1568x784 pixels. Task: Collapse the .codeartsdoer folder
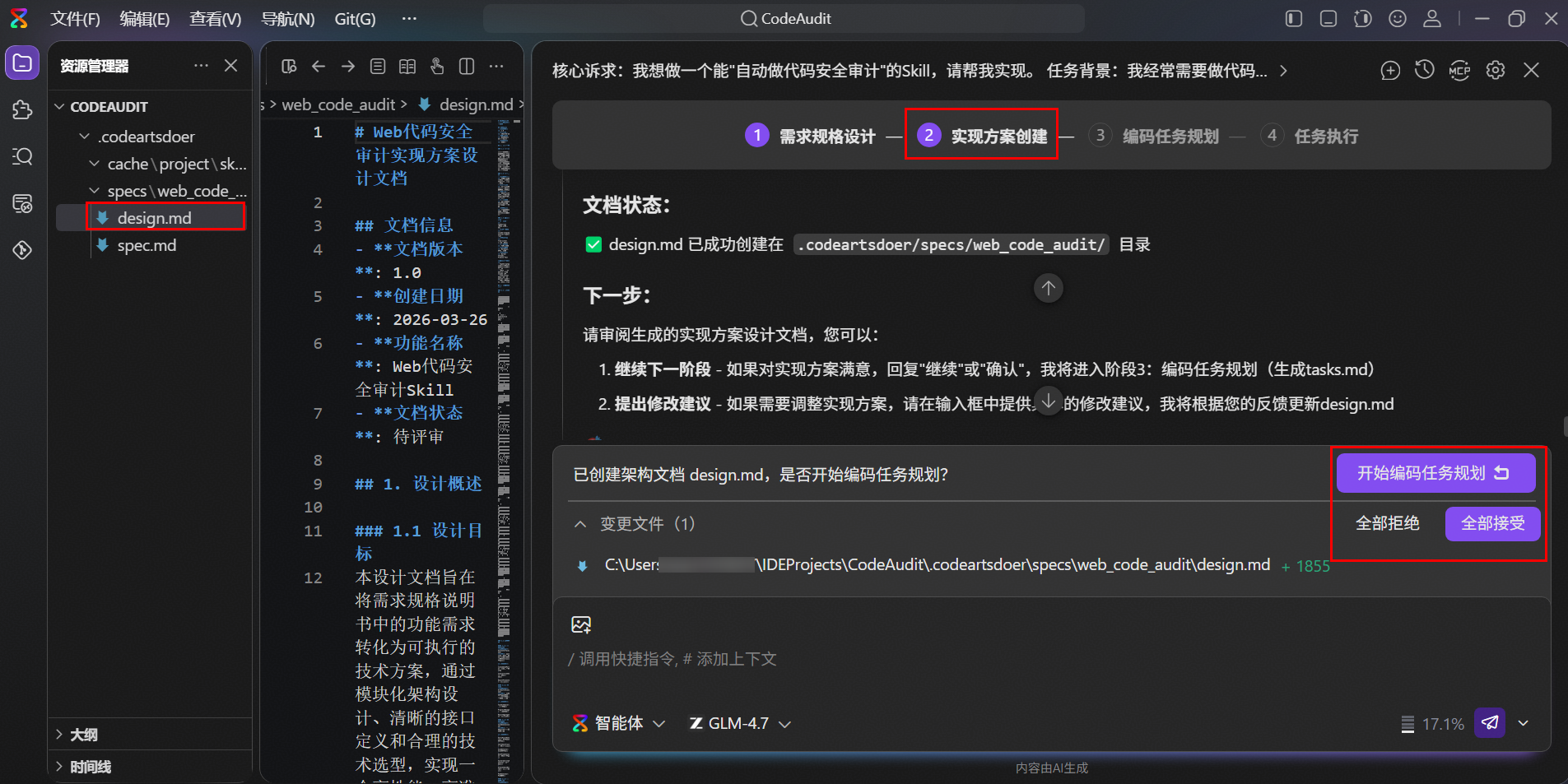coord(84,137)
